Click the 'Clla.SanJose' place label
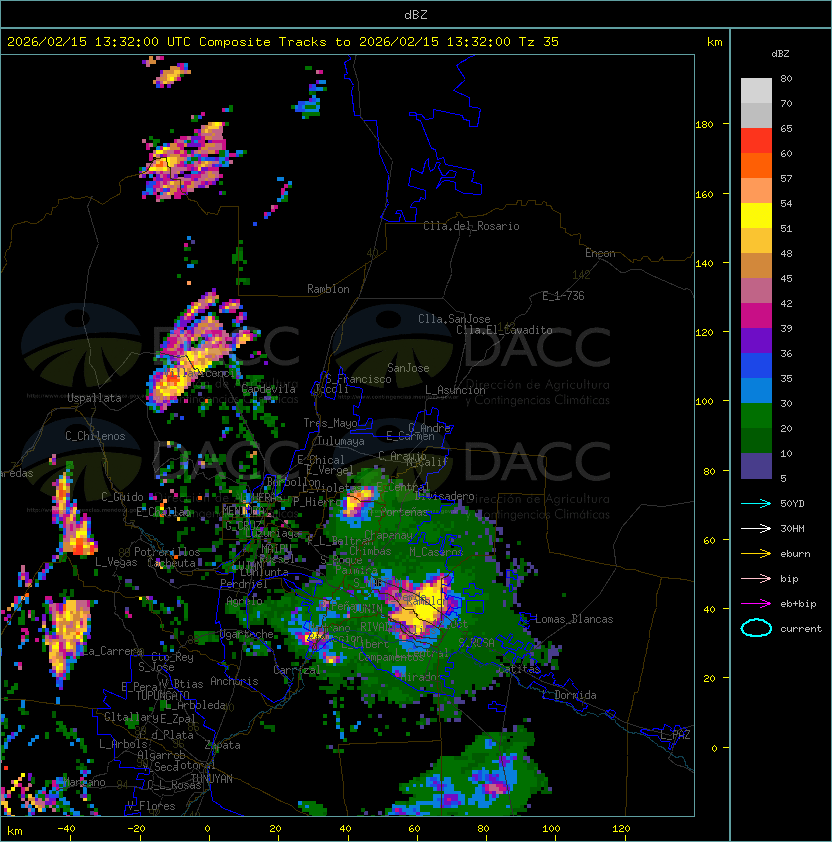Image resolution: width=832 pixels, height=842 pixels. coord(454,319)
